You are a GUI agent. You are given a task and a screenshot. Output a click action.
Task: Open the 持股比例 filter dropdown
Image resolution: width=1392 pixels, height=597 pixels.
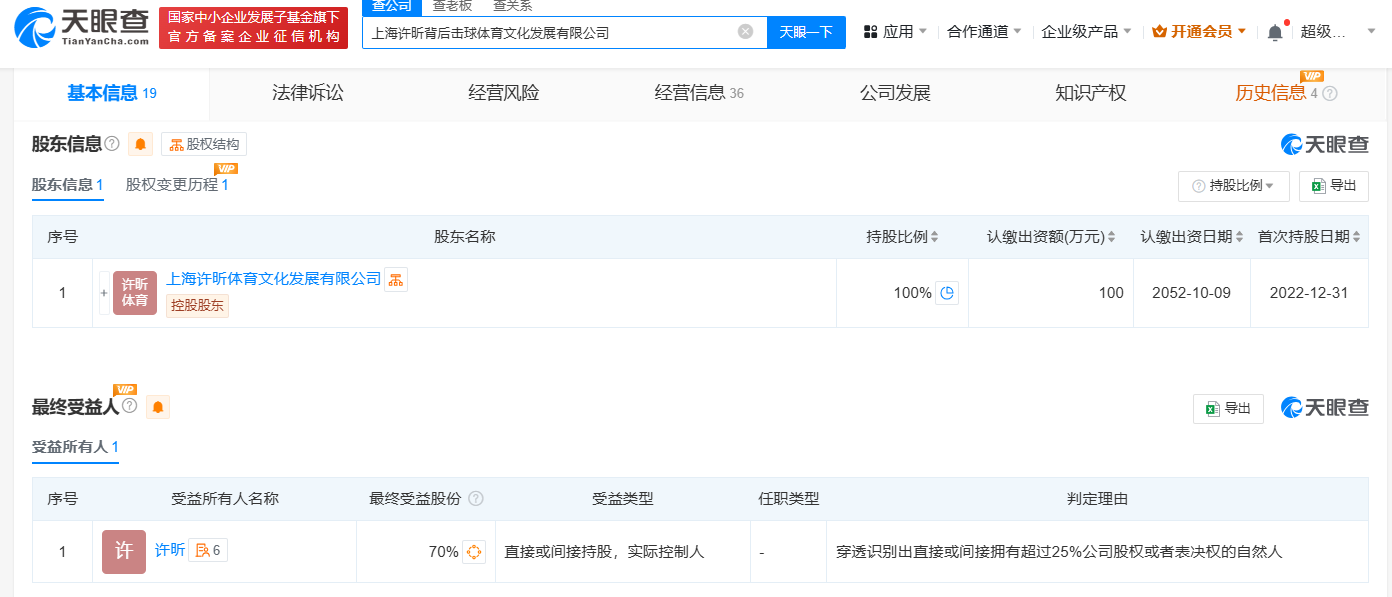1233,186
